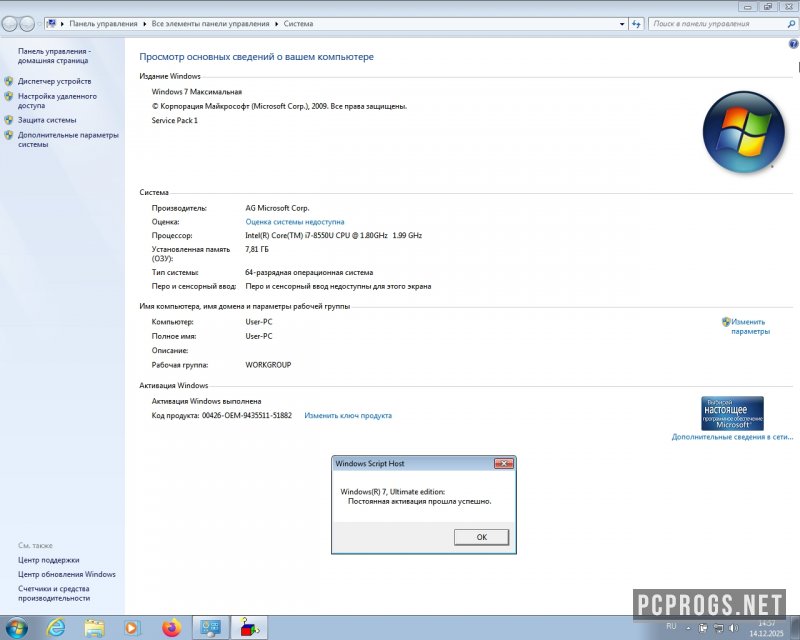Click the genuine Microsoft software badge
Screen dimensions: 800x640
pyautogui.click(x=732, y=413)
